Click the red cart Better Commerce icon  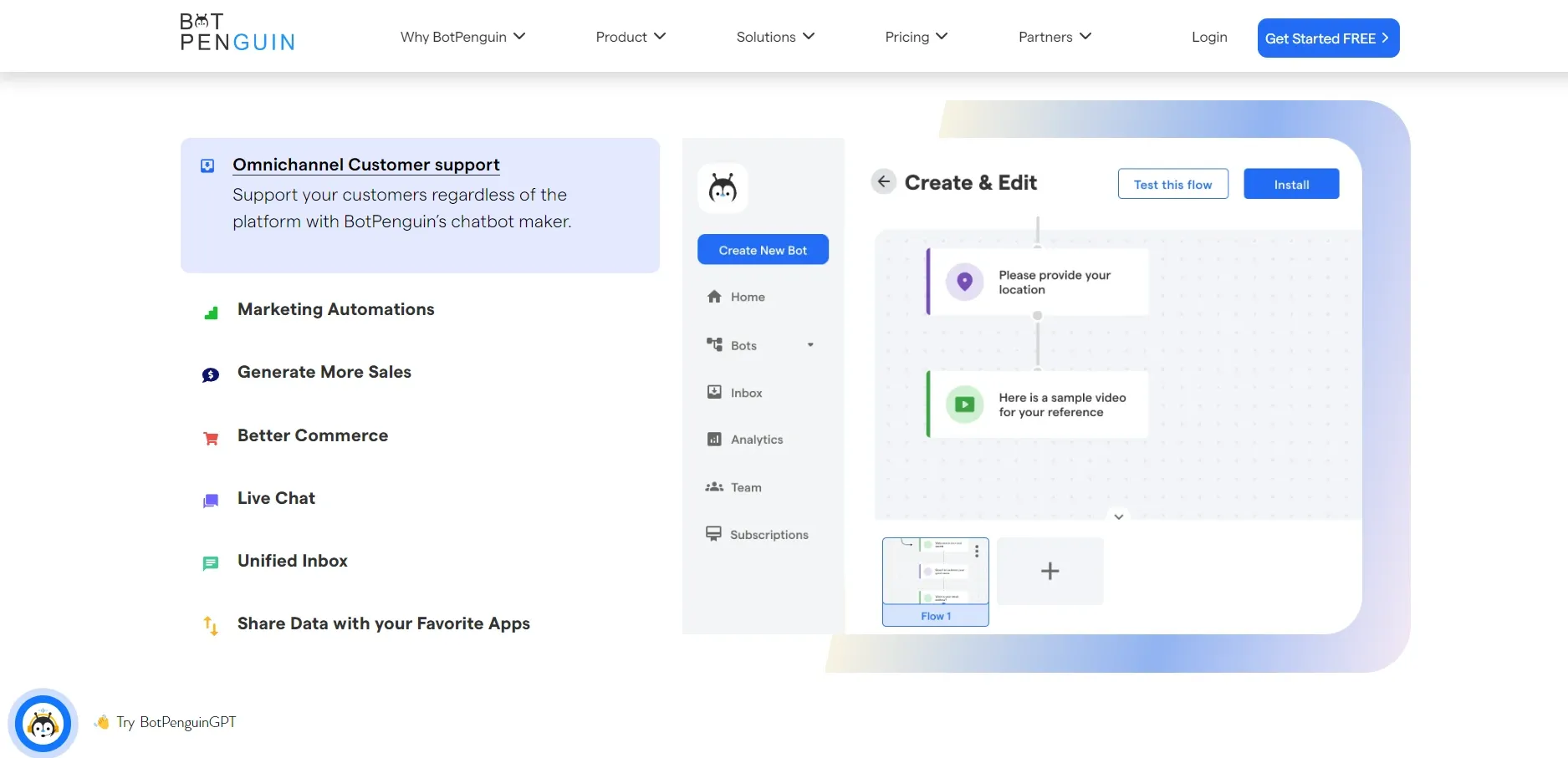pyautogui.click(x=211, y=438)
